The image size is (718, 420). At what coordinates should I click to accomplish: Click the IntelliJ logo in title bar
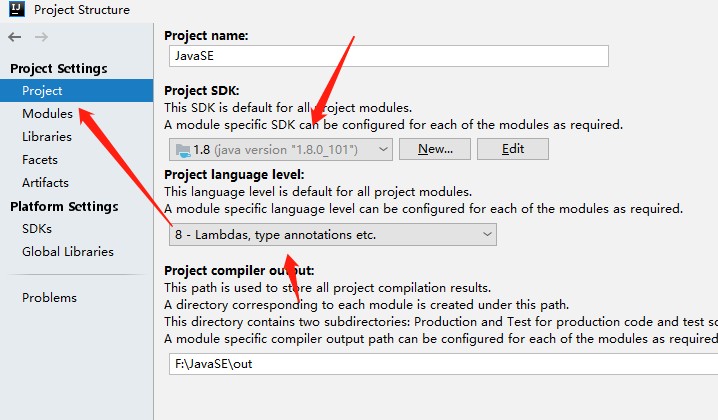pos(16,10)
